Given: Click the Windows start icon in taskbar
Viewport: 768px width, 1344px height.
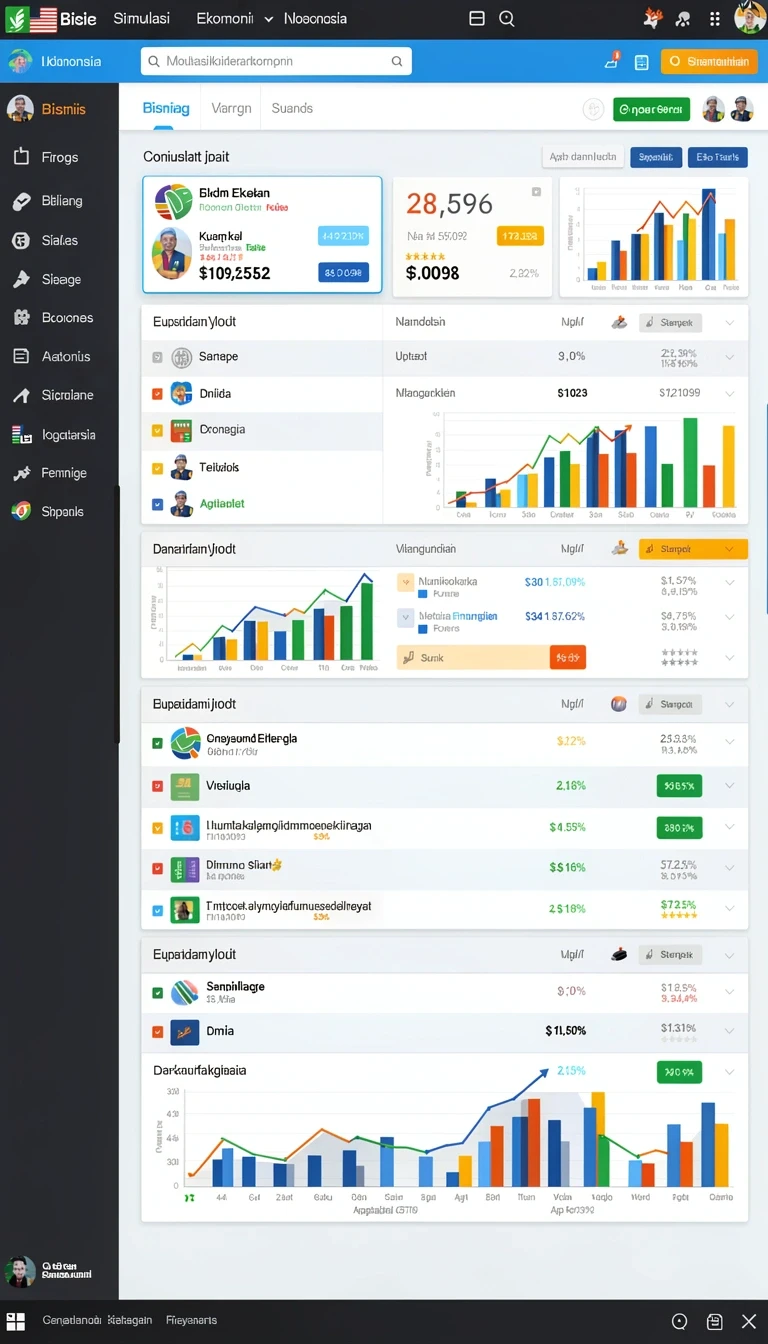Looking at the screenshot, I should pyautogui.click(x=15, y=1321).
